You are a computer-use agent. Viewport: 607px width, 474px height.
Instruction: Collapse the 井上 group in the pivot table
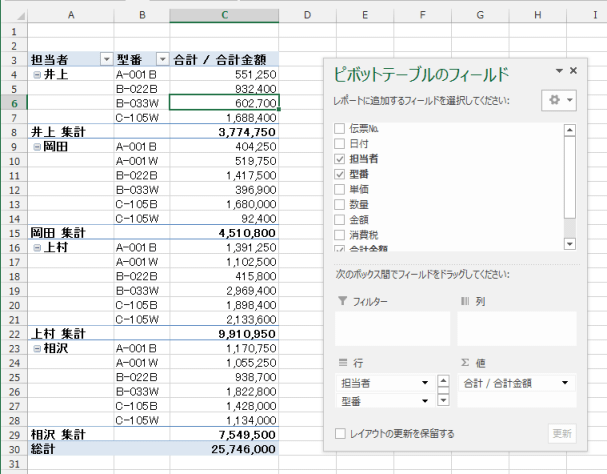tap(37, 74)
